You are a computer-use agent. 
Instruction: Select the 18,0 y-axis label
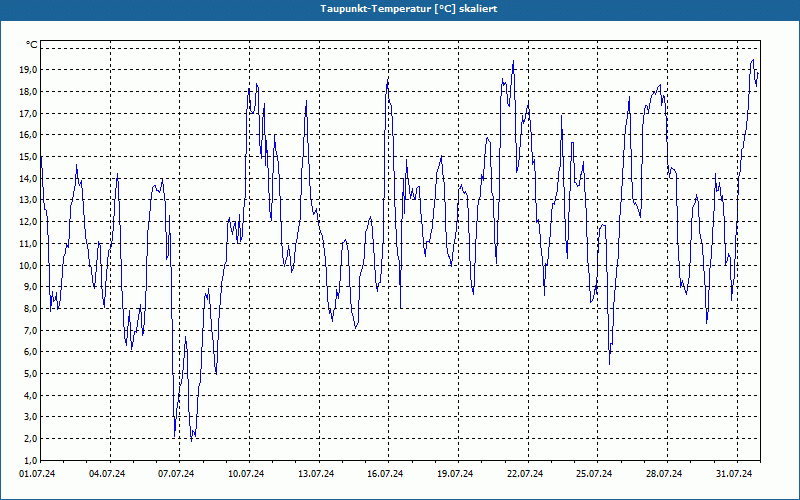(29, 92)
